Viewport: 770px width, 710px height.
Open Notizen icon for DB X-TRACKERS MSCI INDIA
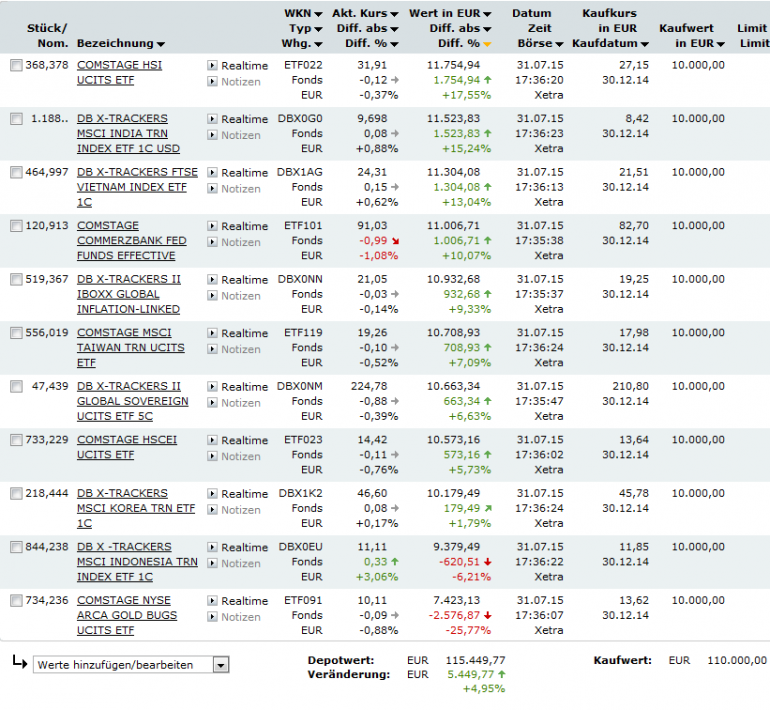coord(212,135)
